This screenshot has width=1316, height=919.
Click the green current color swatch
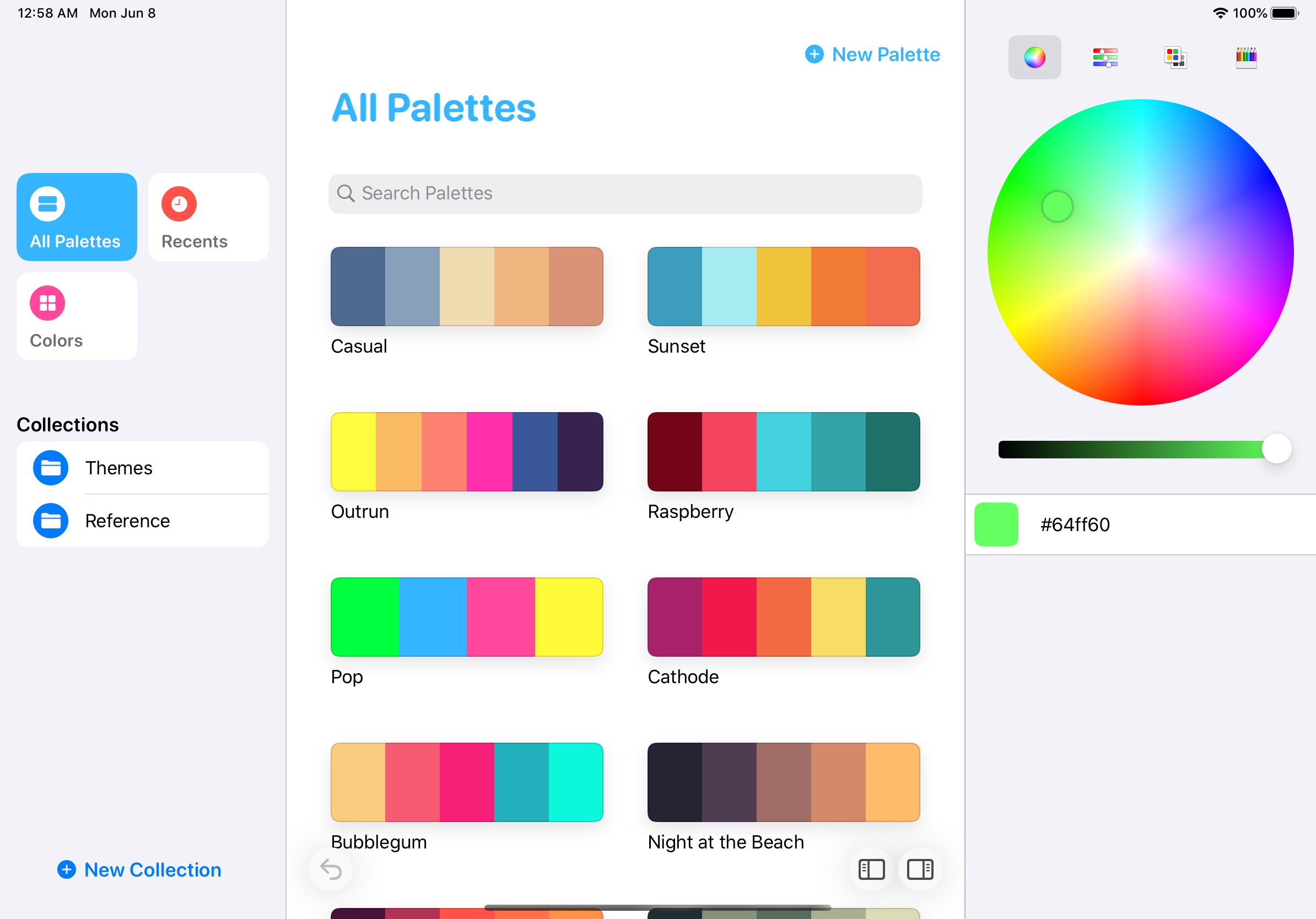pos(996,525)
